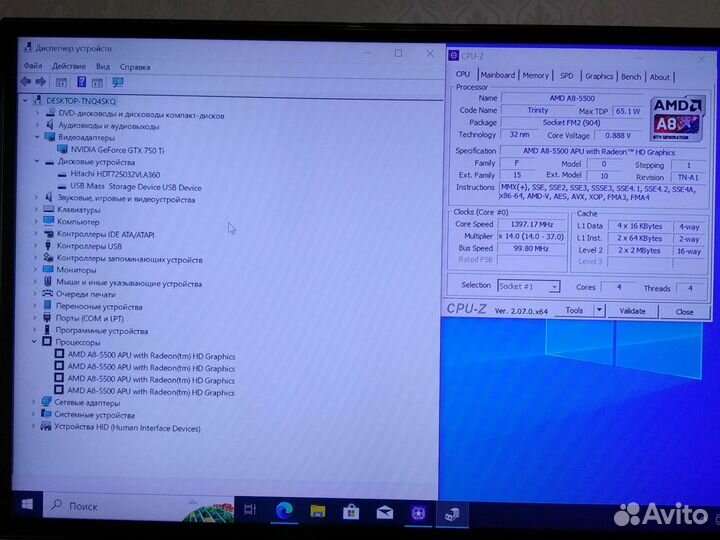Open the Справка menu
The height and width of the screenshot is (540, 720).
pos(135,67)
